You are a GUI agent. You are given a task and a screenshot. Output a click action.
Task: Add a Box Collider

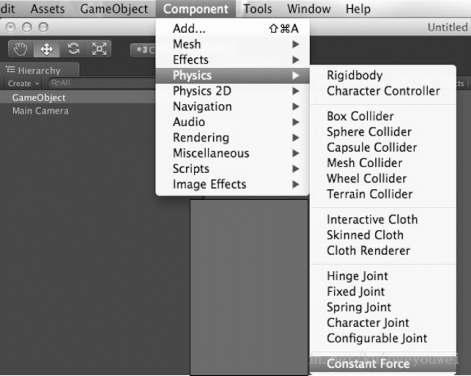[x=383, y=116]
